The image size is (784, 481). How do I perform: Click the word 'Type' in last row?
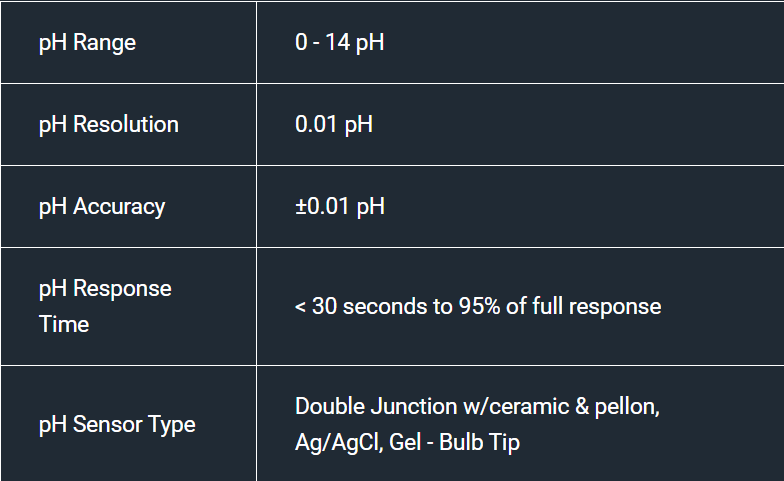point(174,424)
